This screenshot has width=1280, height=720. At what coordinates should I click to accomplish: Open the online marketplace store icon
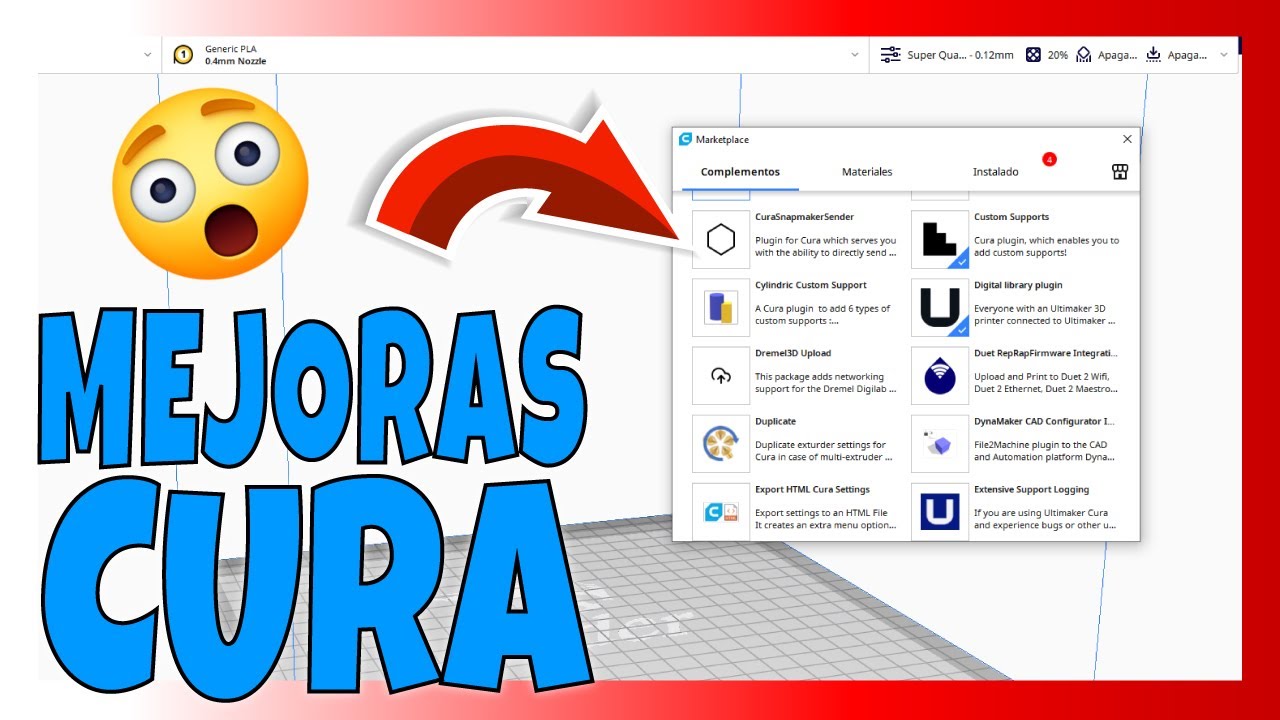(1120, 172)
